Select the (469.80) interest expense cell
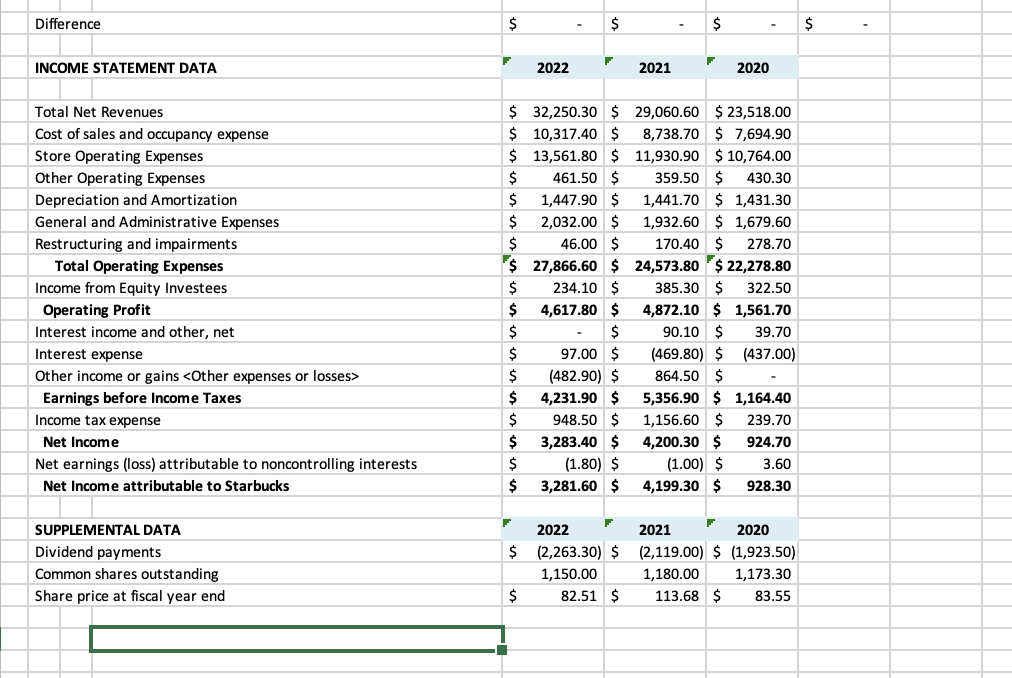The image size is (1012, 678). coord(655,353)
